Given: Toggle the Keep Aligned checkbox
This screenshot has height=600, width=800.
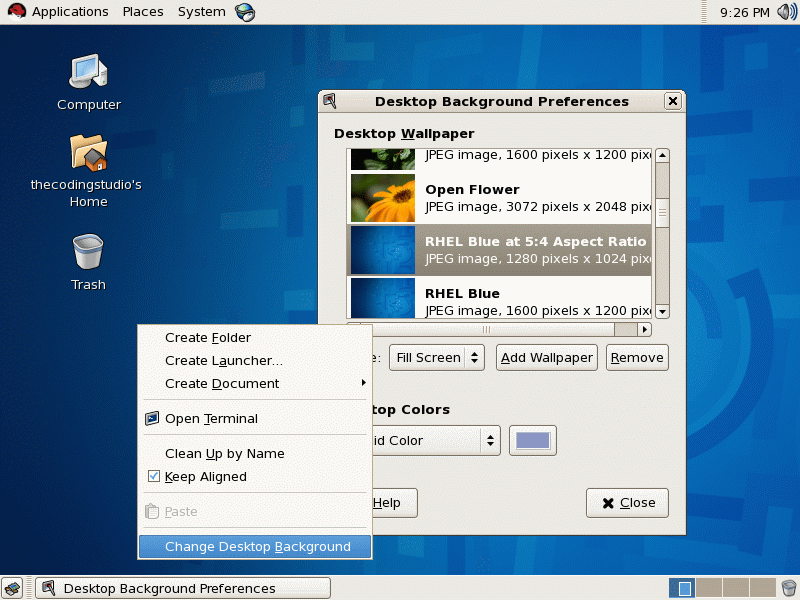Looking at the screenshot, I should coord(153,476).
